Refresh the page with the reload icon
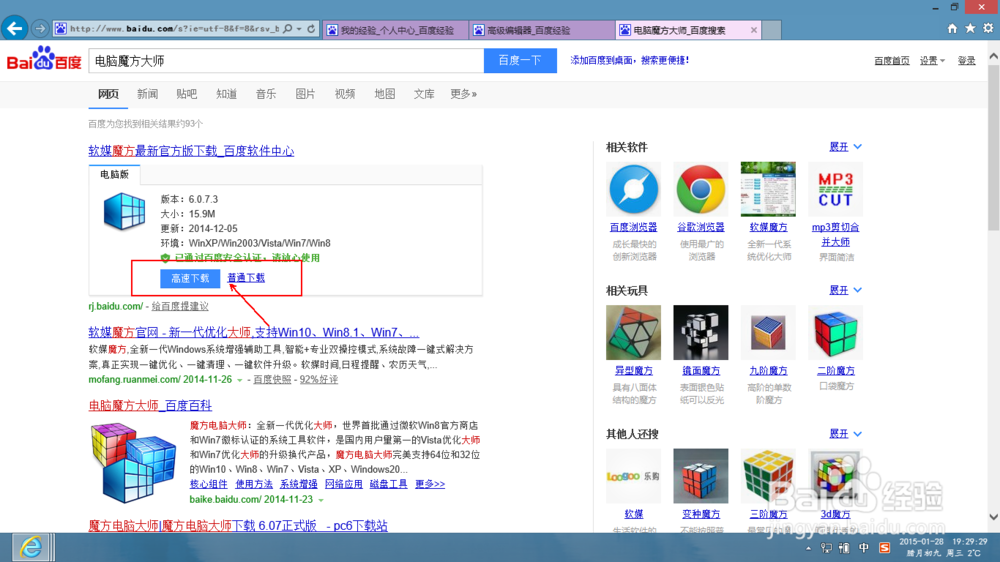1000x562 pixels. coord(311,29)
